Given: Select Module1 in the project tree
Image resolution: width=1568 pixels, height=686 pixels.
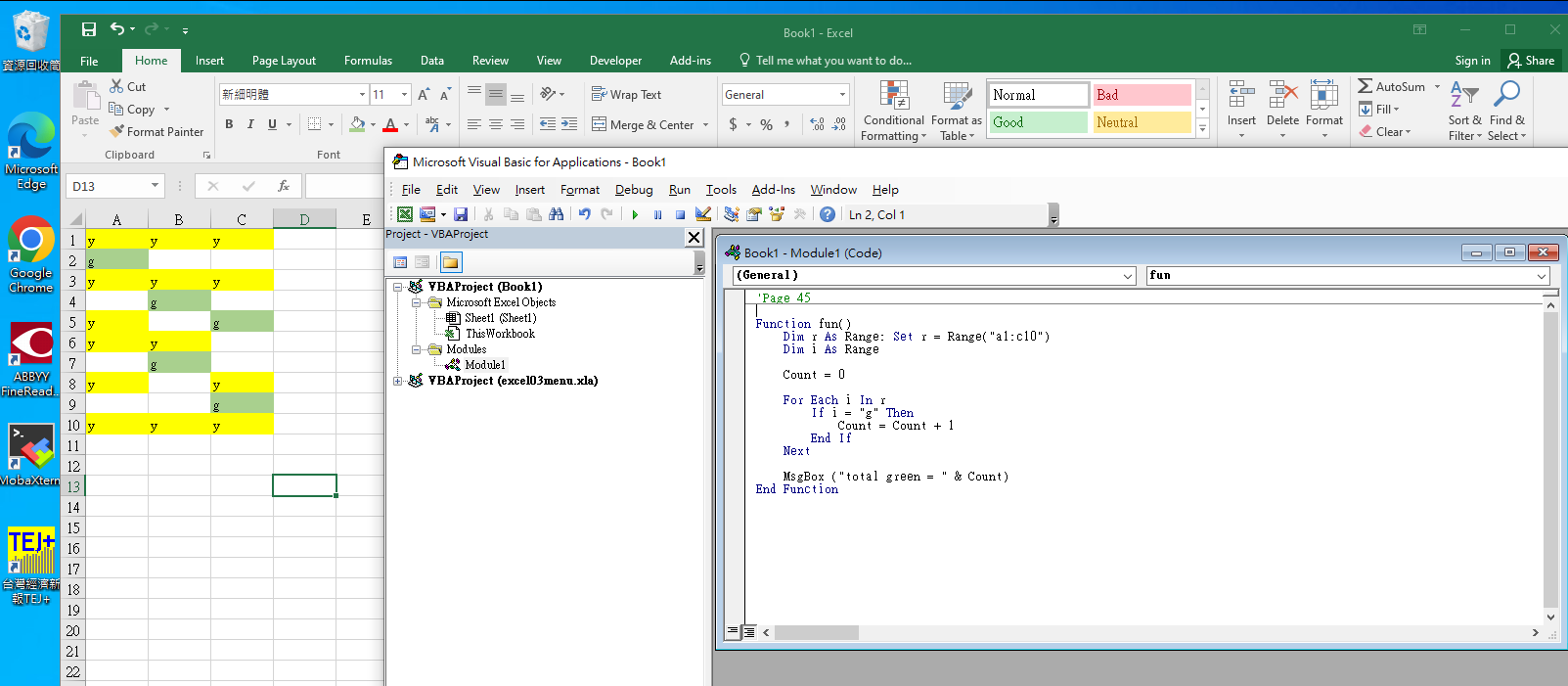Looking at the screenshot, I should pos(484,365).
